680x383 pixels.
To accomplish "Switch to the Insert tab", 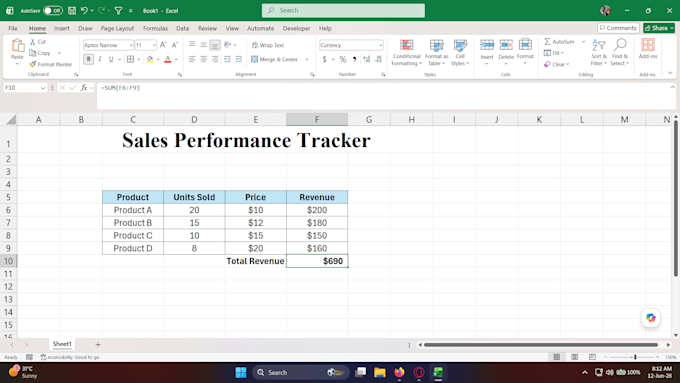I will 62,28.
